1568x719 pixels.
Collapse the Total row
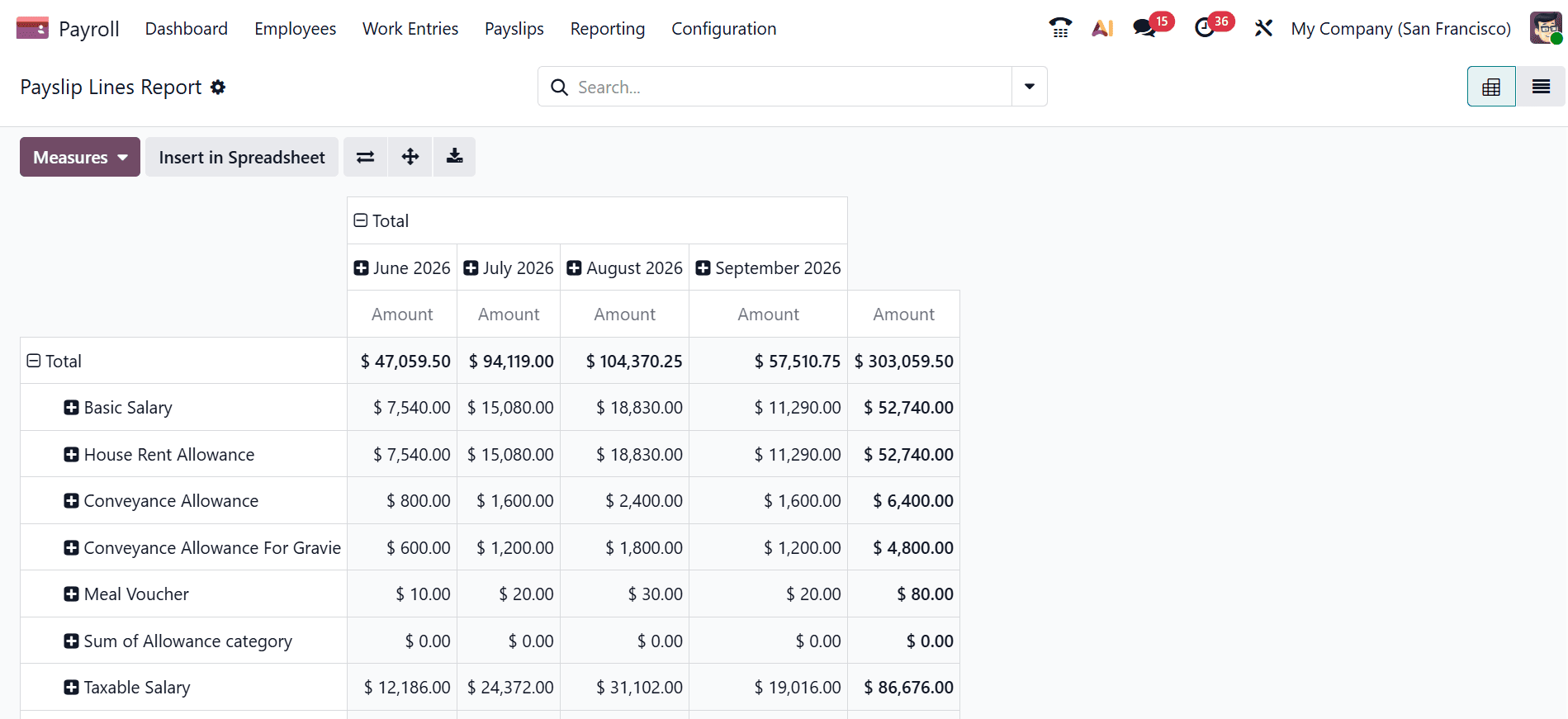[x=34, y=361]
